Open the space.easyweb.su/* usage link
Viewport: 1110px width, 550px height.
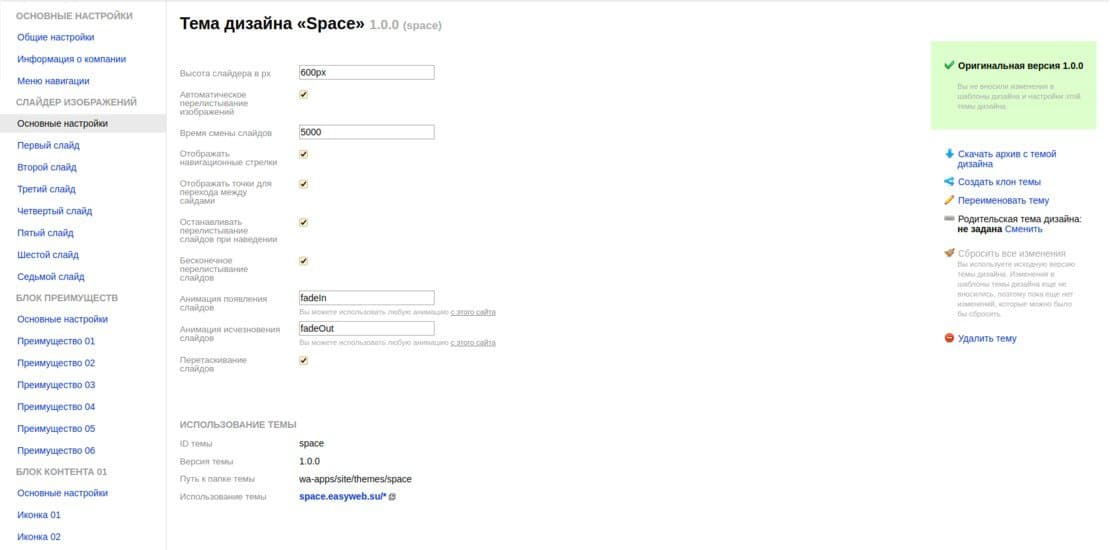coord(343,497)
